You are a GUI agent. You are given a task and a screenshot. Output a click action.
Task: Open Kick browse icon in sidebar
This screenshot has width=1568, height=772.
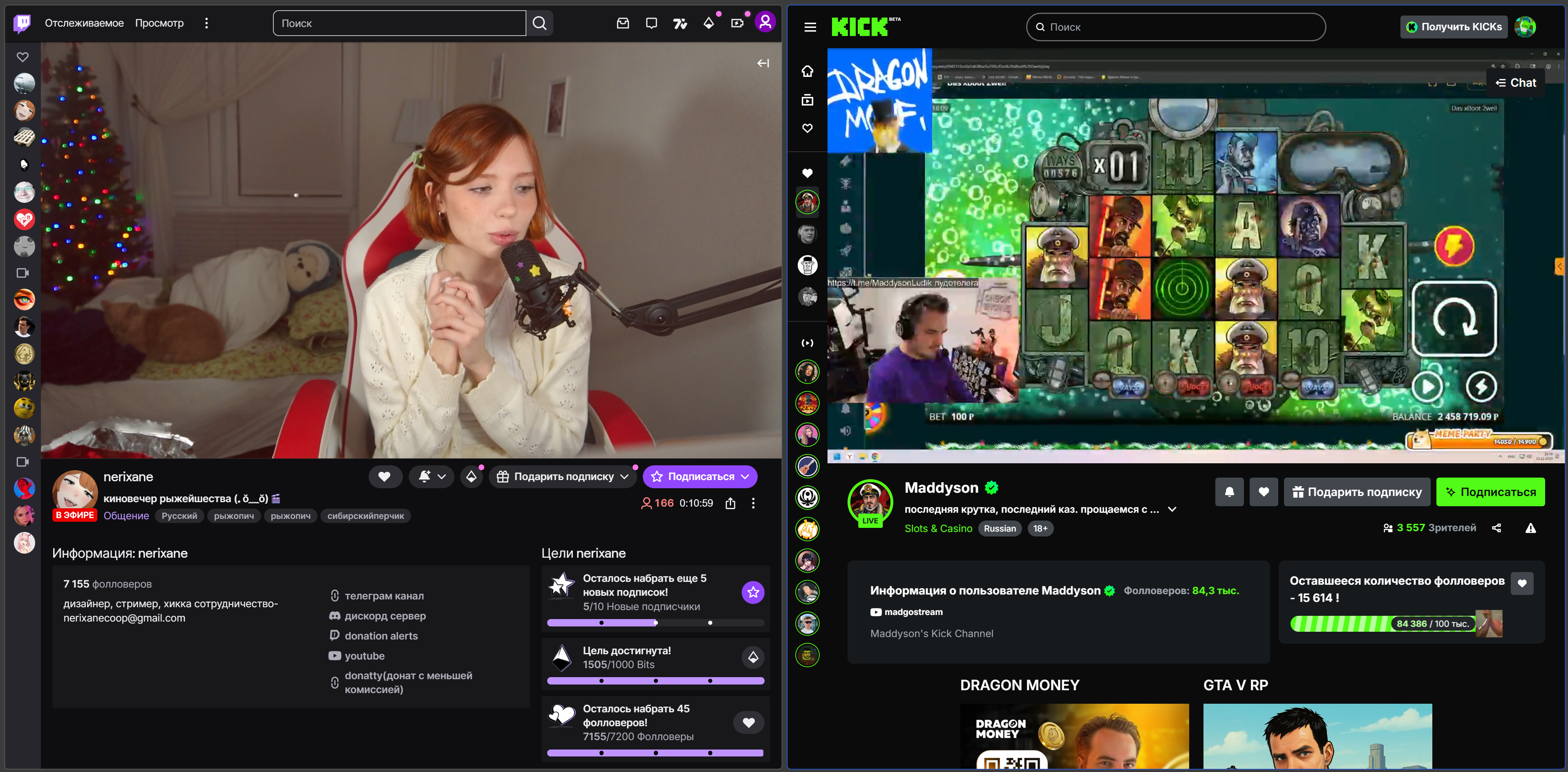point(807,100)
